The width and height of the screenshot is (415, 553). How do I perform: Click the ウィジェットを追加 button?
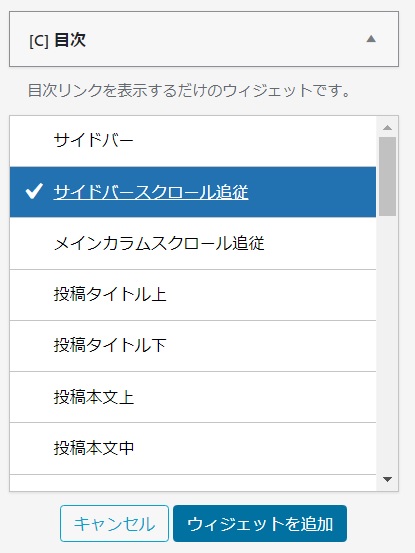[260, 523]
